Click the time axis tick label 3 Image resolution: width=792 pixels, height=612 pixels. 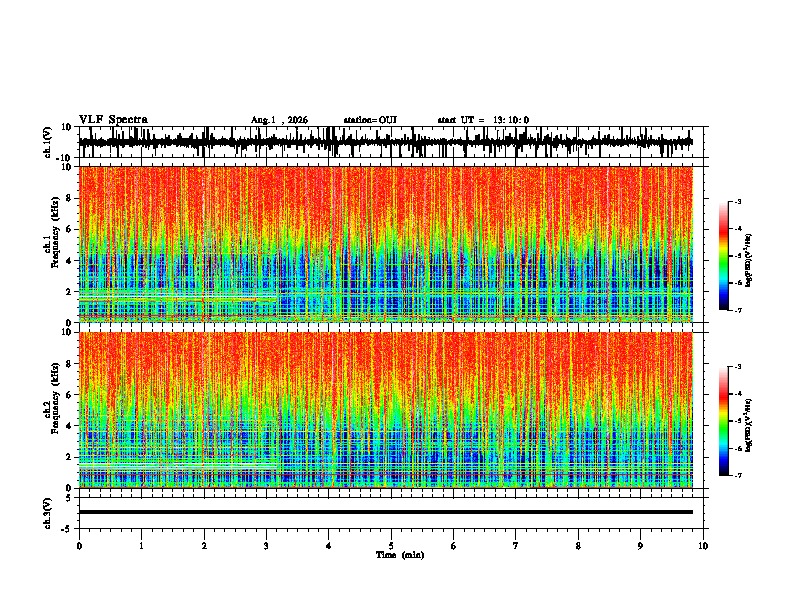(x=266, y=546)
